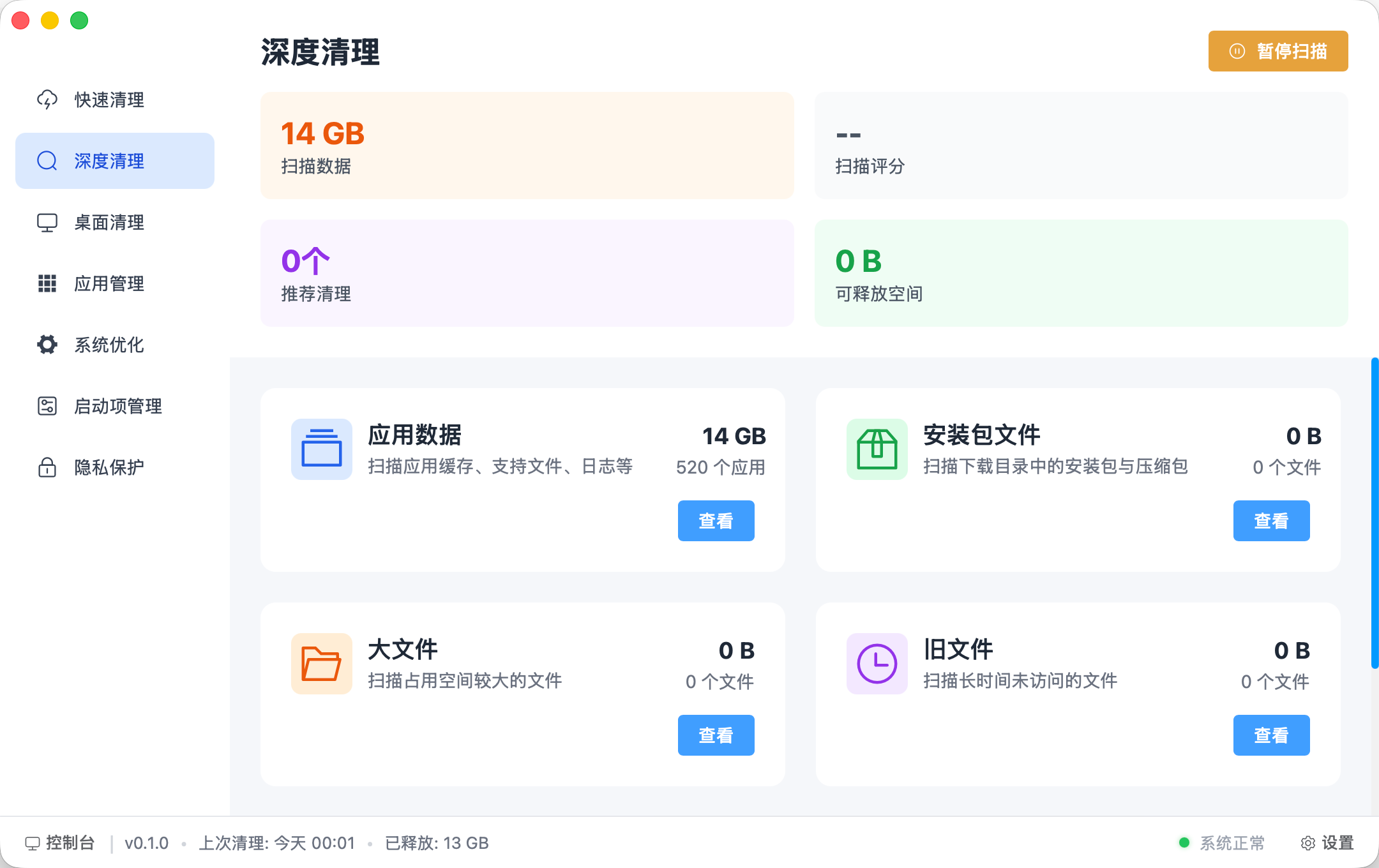This screenshot has height=868, width=1379.
Task: Select the 快速清理 lightning icon
Action: [x=47, y=100]
